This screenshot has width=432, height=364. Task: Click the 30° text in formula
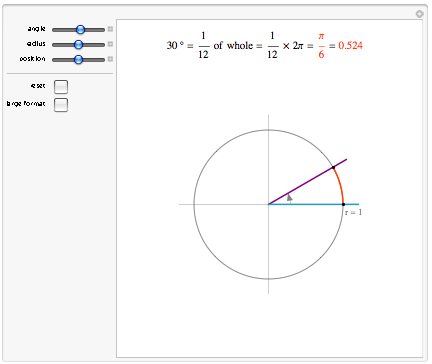tap(175, 45)
